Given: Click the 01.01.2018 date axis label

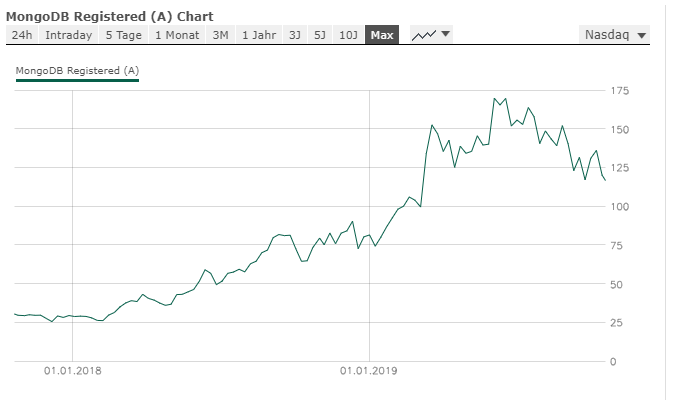Looking at the screenshot, I should point(72,371).
